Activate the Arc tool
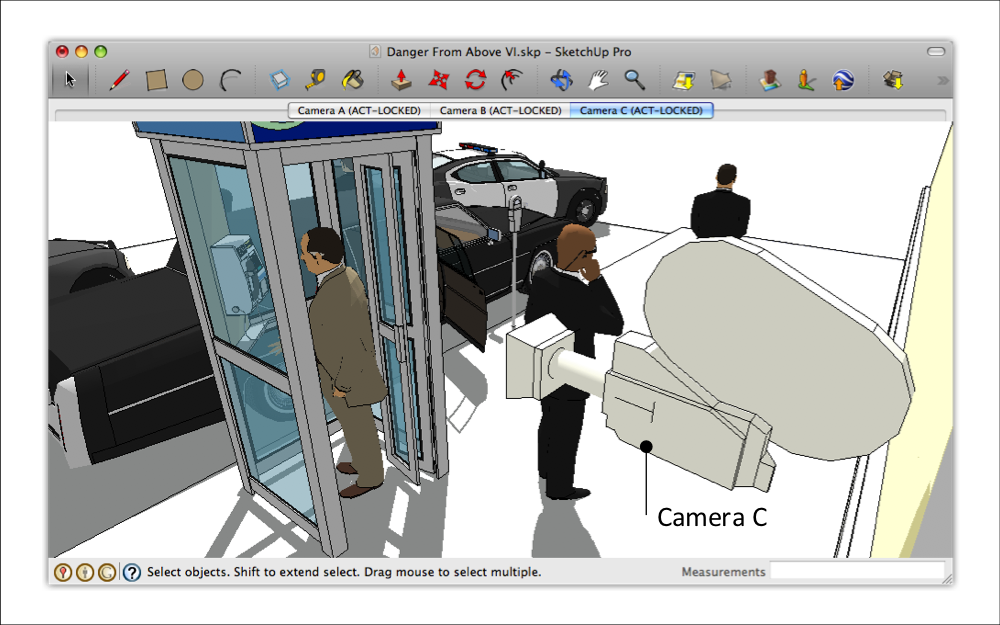Viewport: 1000px width, 625px height. click(231, 80)
